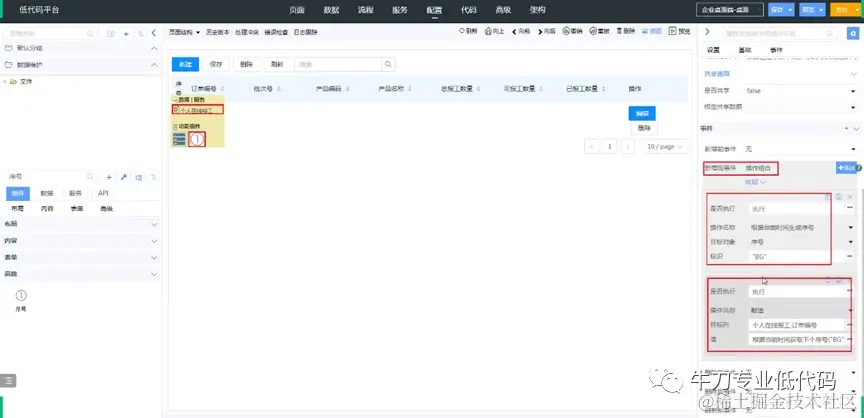Viewport: 864px width, 418px height.
Task: Close the first operation block with X
Action: pos(850,197)
